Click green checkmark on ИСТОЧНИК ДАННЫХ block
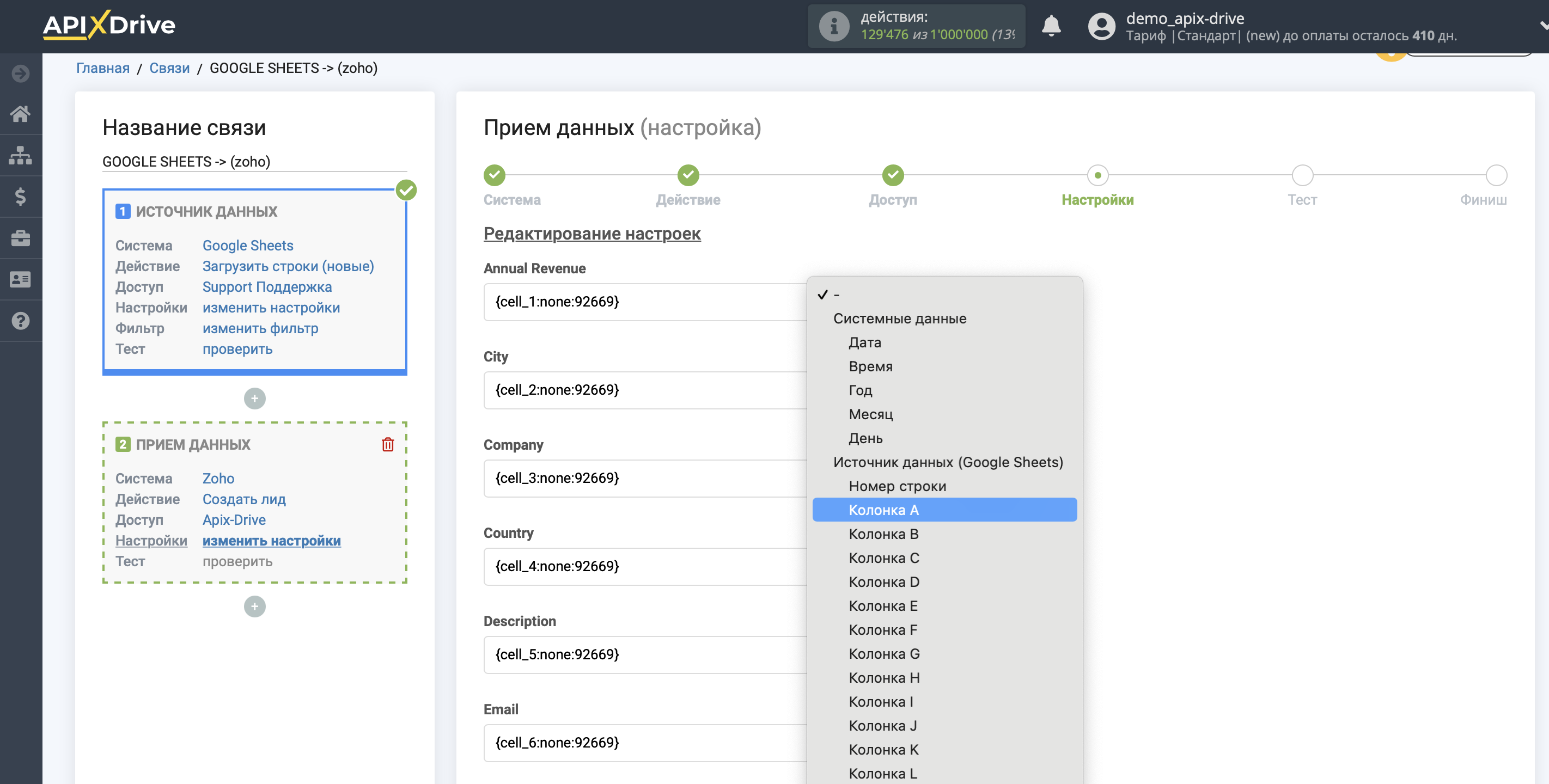 (406, 190)
